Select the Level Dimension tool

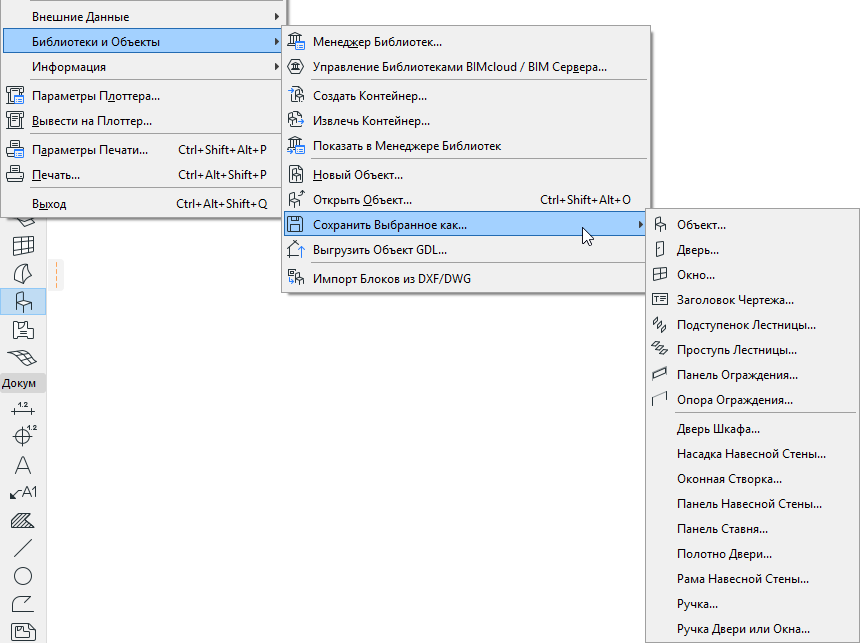coord(24,436)
